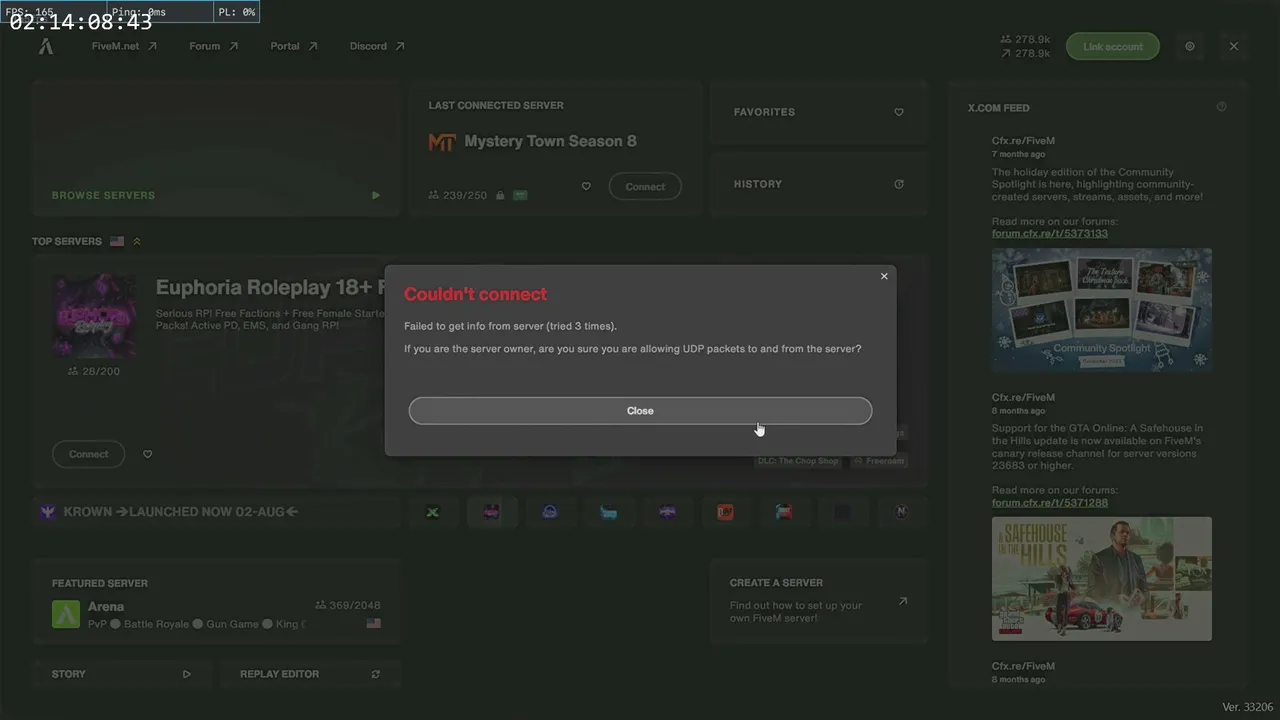The width and height of the screenshot is (1280, 720).
Task: Open the FiveM logo home icon
Action: 46,46
